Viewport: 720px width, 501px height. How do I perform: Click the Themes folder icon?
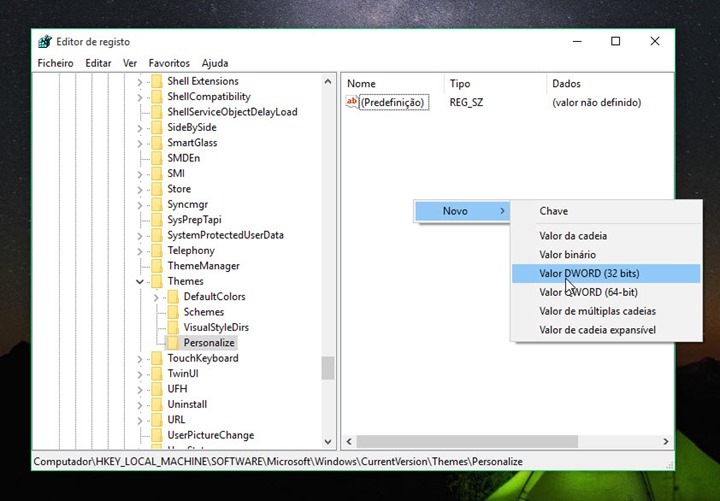point(157,281)
